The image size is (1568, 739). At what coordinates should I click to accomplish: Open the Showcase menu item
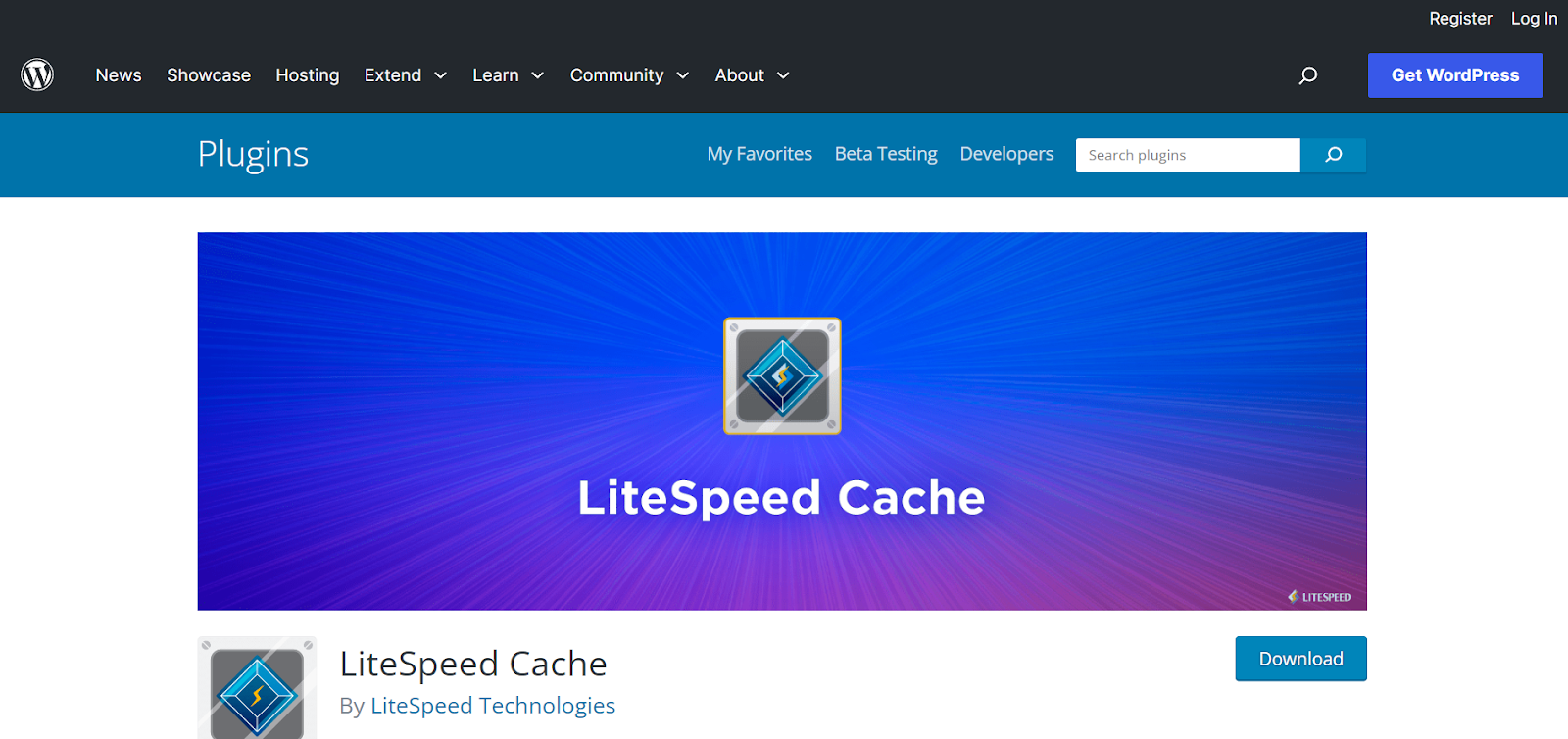coord(209,75)
